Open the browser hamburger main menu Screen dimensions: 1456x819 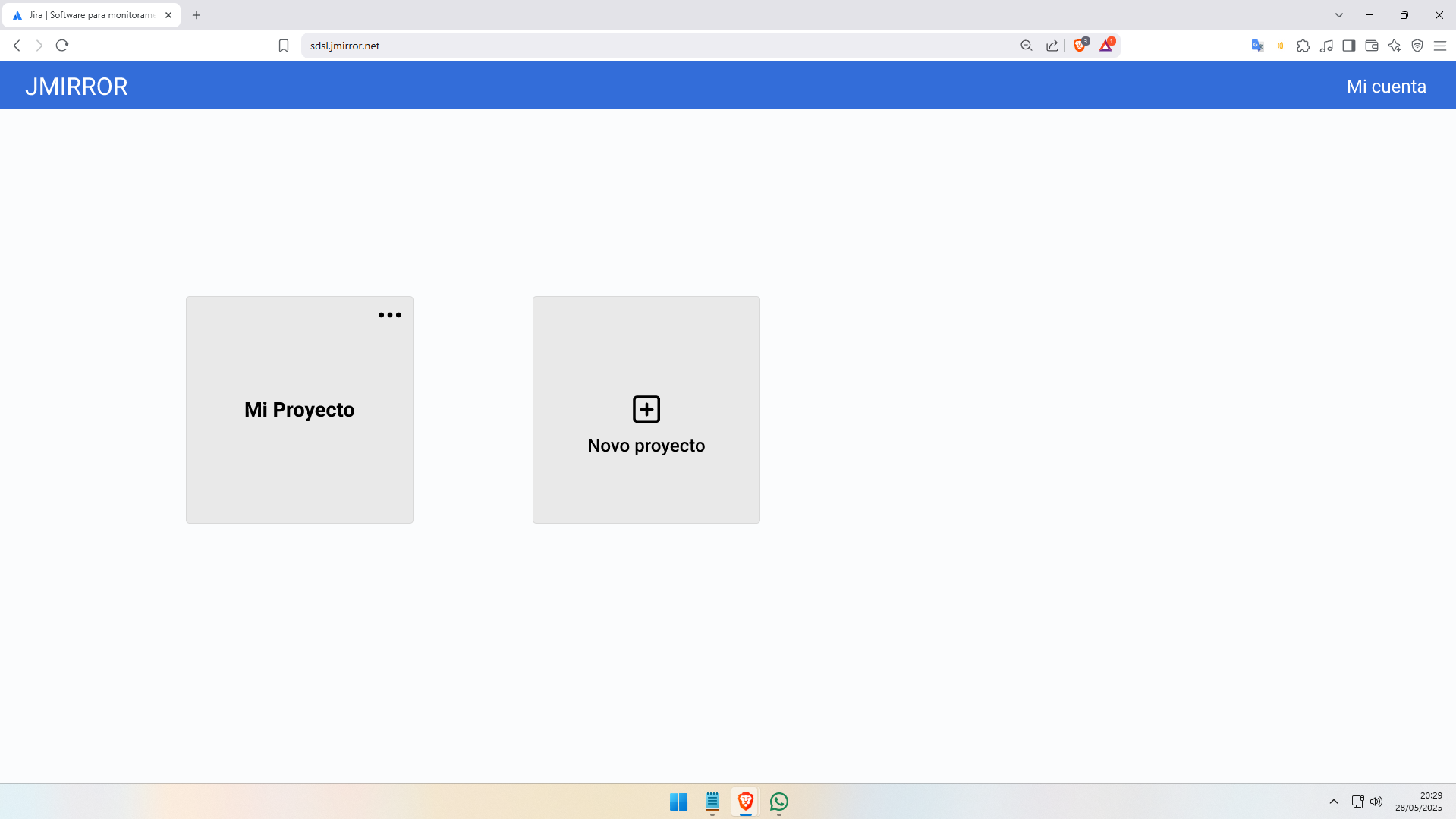pyautogui.click(x=1440, y=46)
